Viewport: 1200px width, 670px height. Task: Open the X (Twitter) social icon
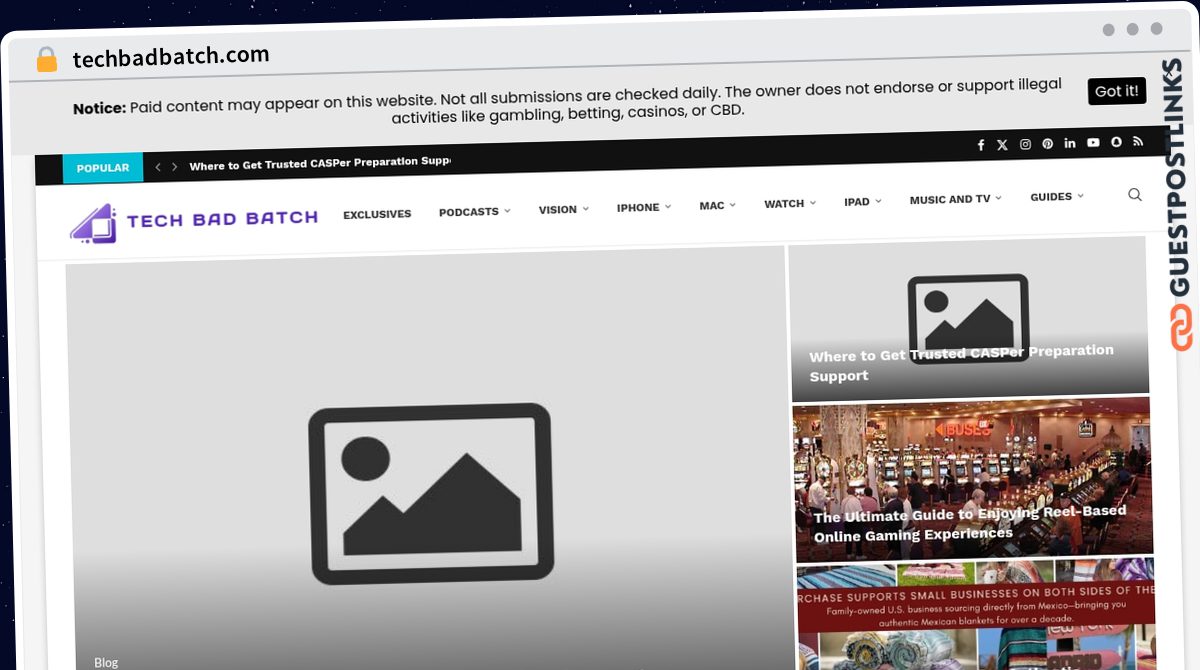1002,145
